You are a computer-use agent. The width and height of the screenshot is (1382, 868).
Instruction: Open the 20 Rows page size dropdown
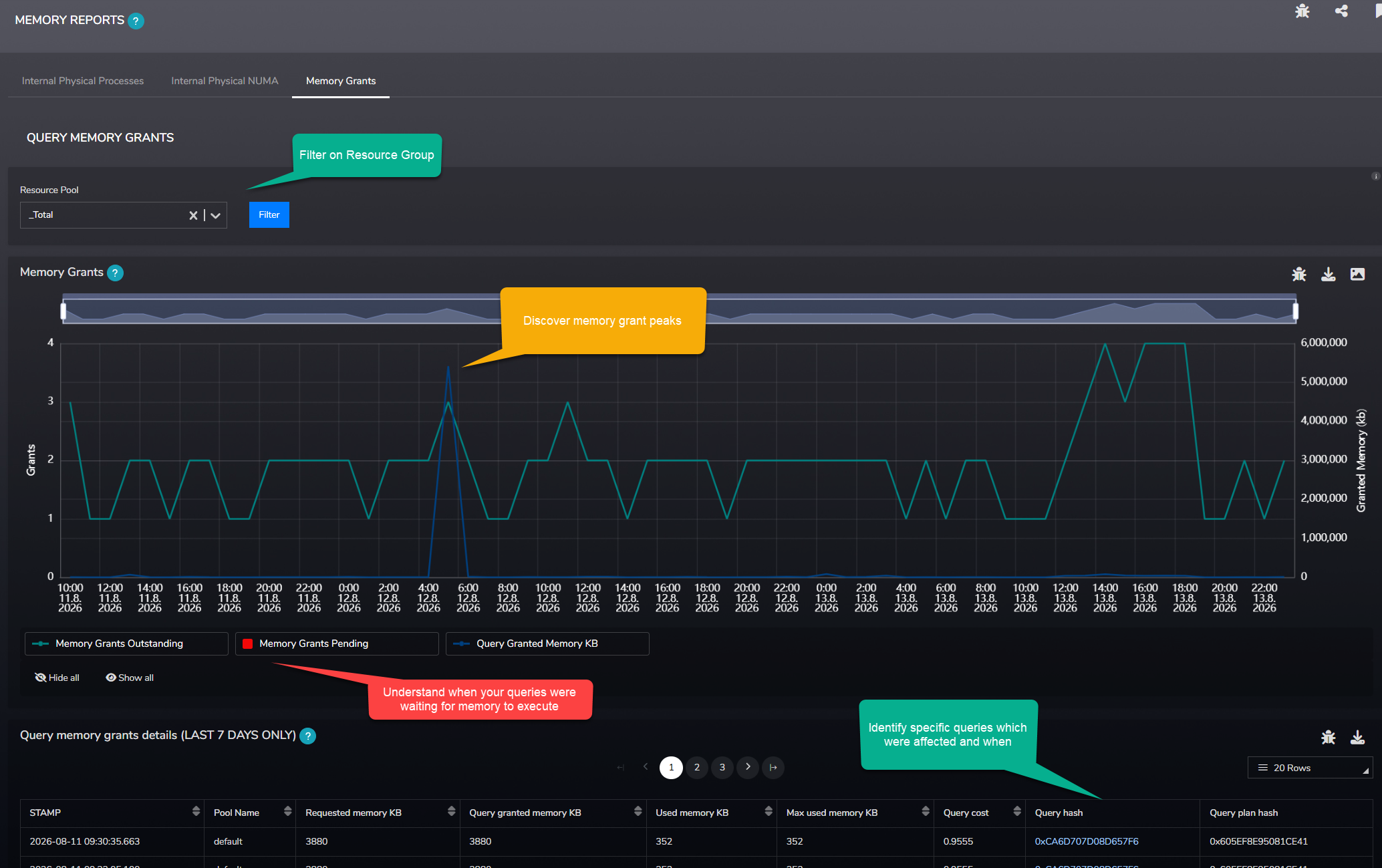point(1310,768)
